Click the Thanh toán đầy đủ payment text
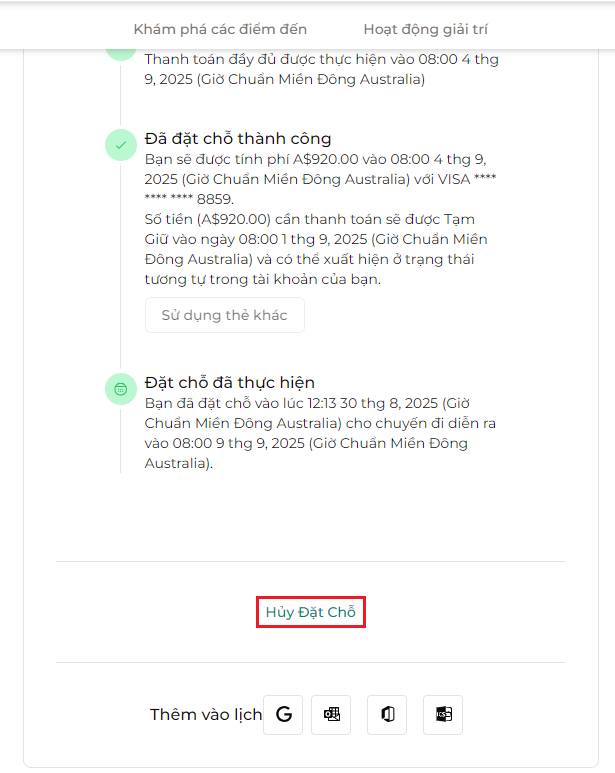The width and height of the screenshot is (615, 773). [x=321, y=69]
